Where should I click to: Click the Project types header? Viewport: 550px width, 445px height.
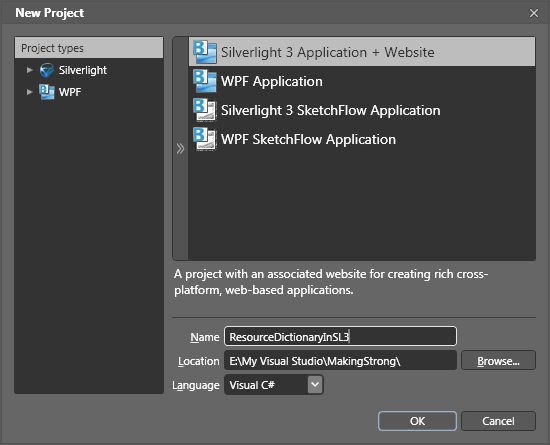click(89, 48)
